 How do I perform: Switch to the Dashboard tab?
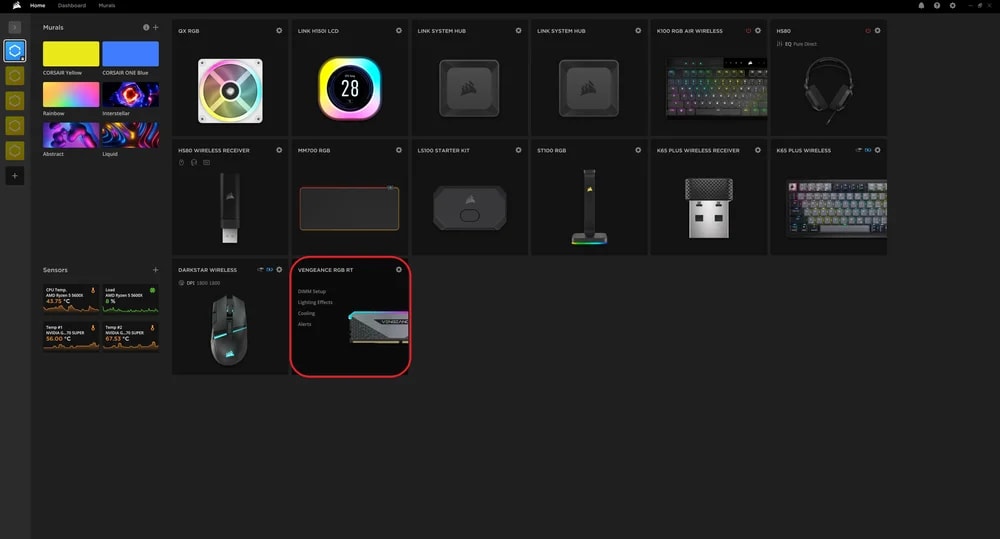[x=71, y=5]
